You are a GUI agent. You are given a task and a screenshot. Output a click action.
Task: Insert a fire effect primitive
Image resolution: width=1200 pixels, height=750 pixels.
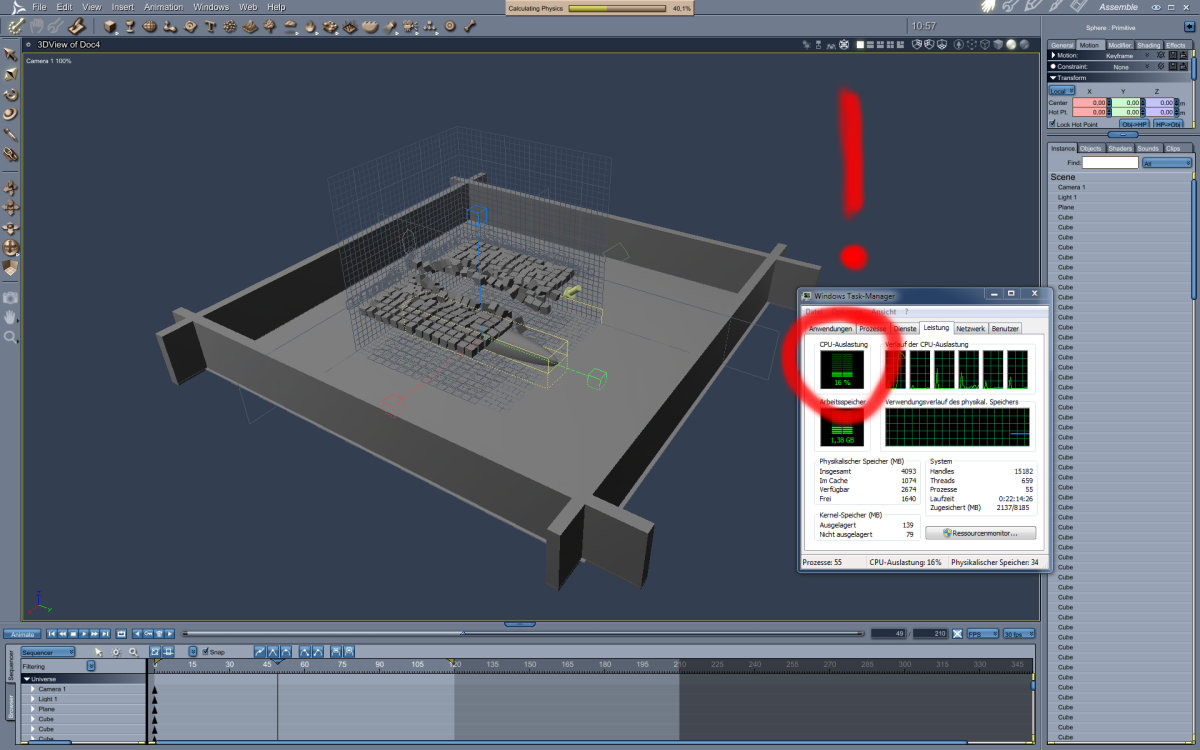coord(310,25)
